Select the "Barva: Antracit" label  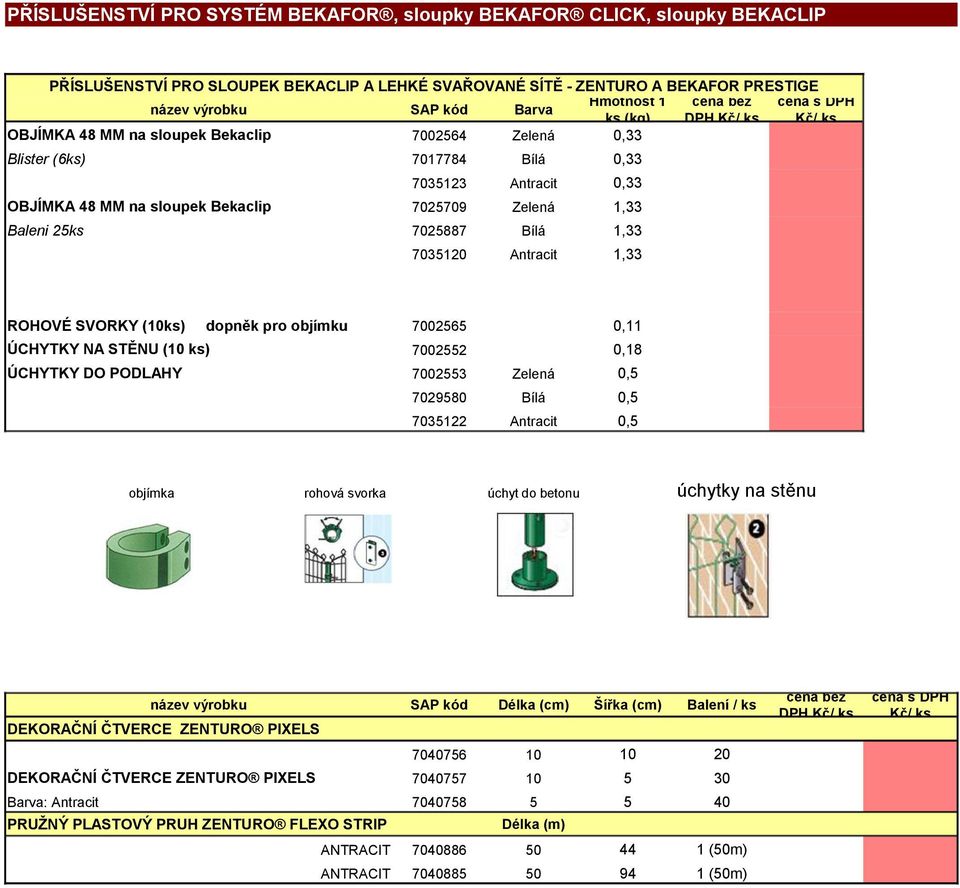(53, 802)
